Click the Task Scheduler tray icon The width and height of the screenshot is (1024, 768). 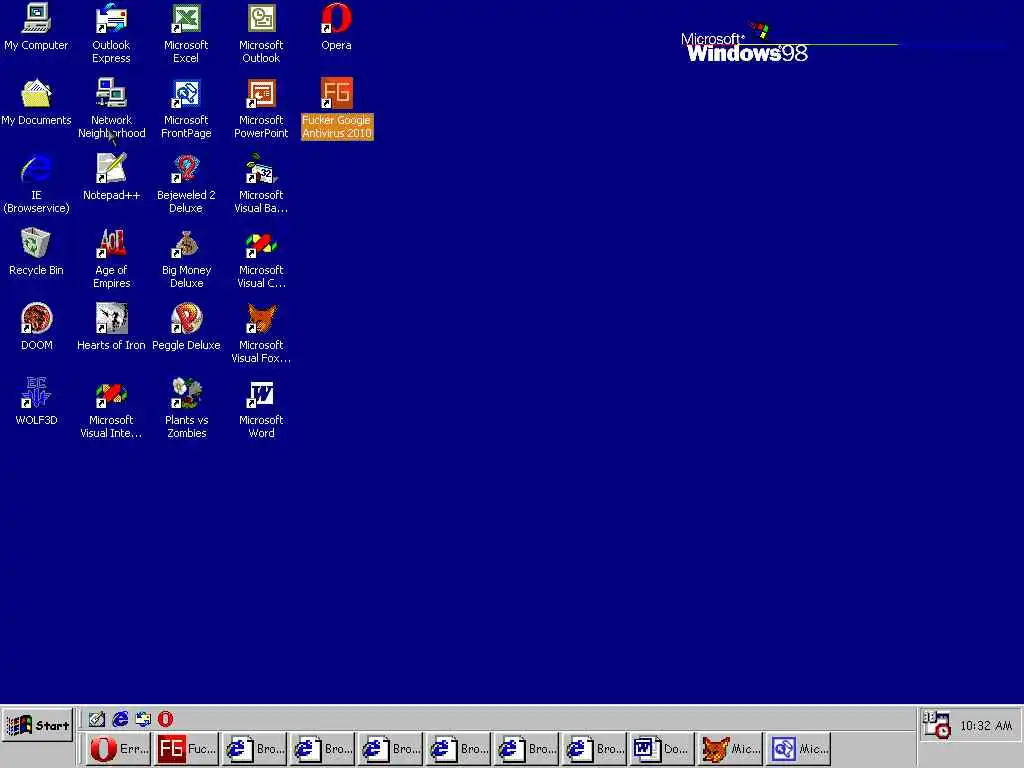[x=936, y=725]
